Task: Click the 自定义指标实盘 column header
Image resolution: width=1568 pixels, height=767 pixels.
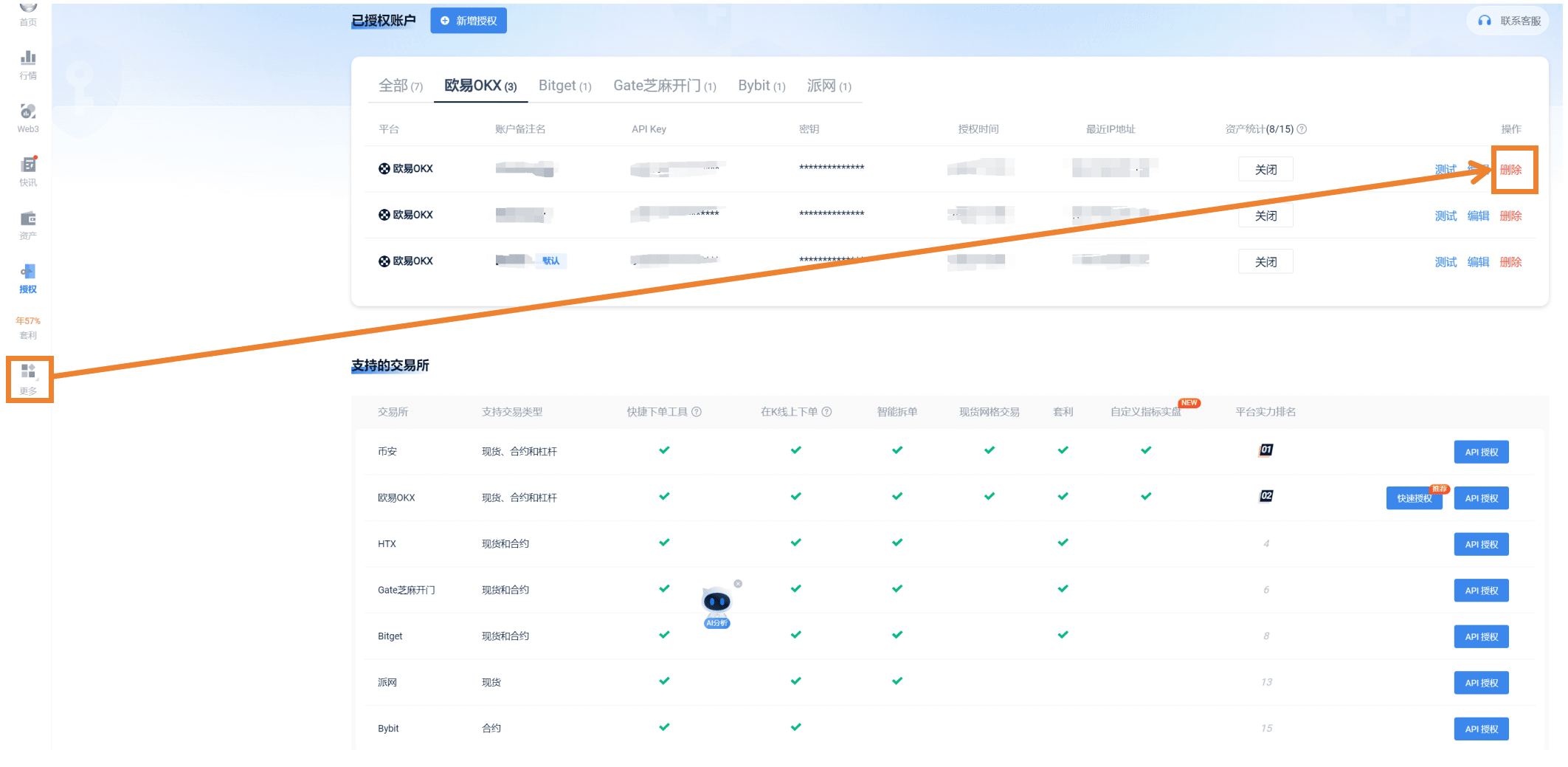Action: point(1145,412)
